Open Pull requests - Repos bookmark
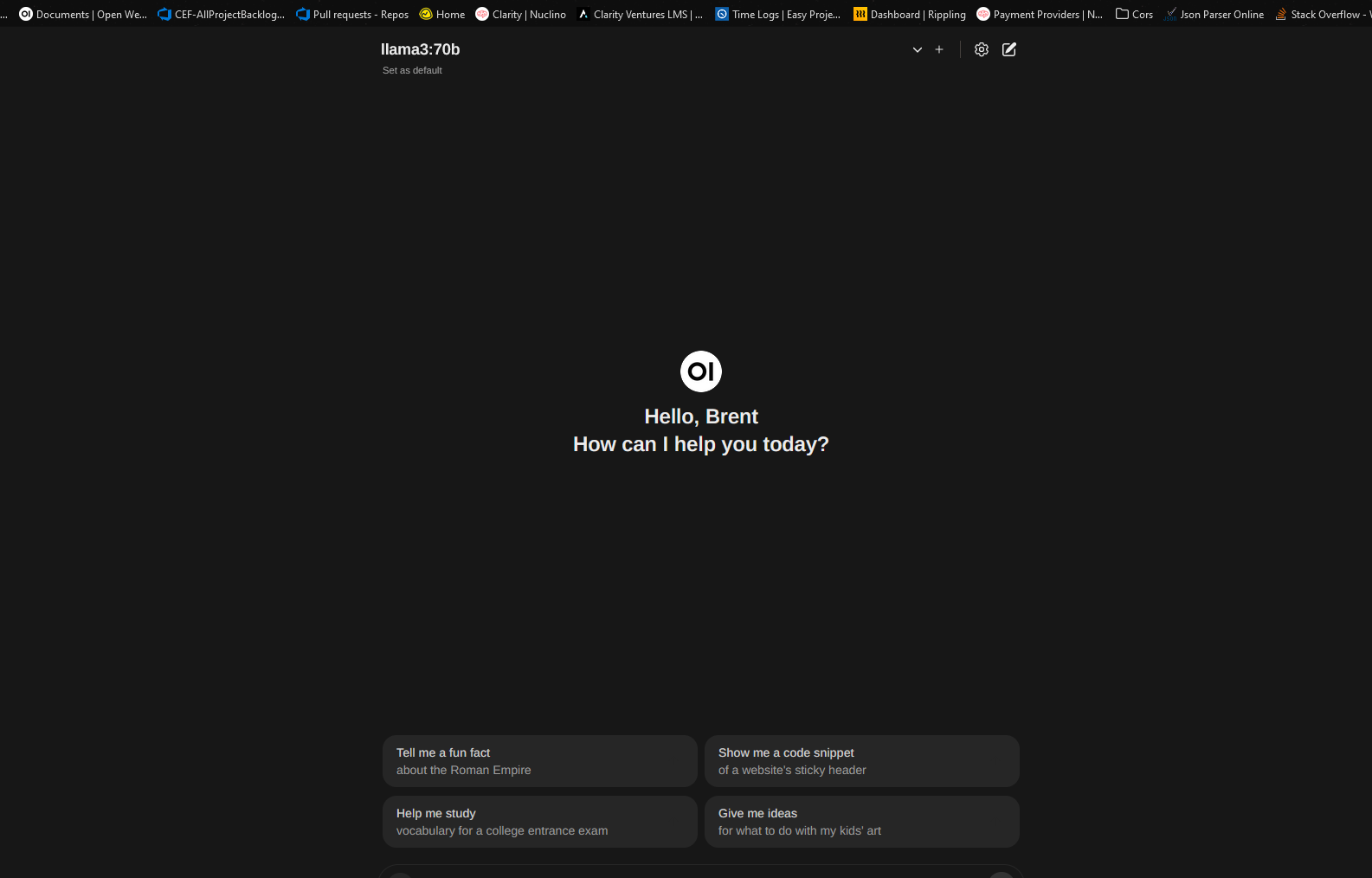The width and height of the screenshot is (1372, 878). pyautogui.click(x=352, y=14)
